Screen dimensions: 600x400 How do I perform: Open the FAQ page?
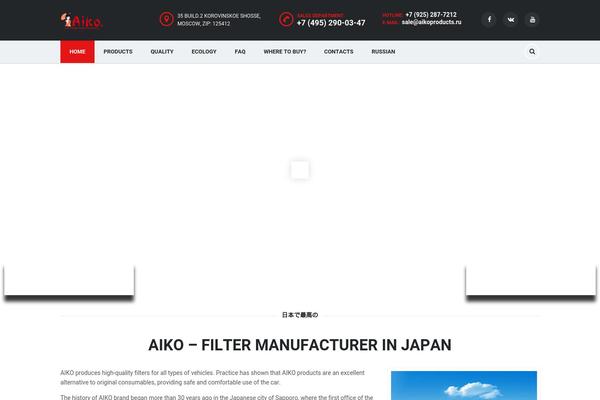pos(240,51)
